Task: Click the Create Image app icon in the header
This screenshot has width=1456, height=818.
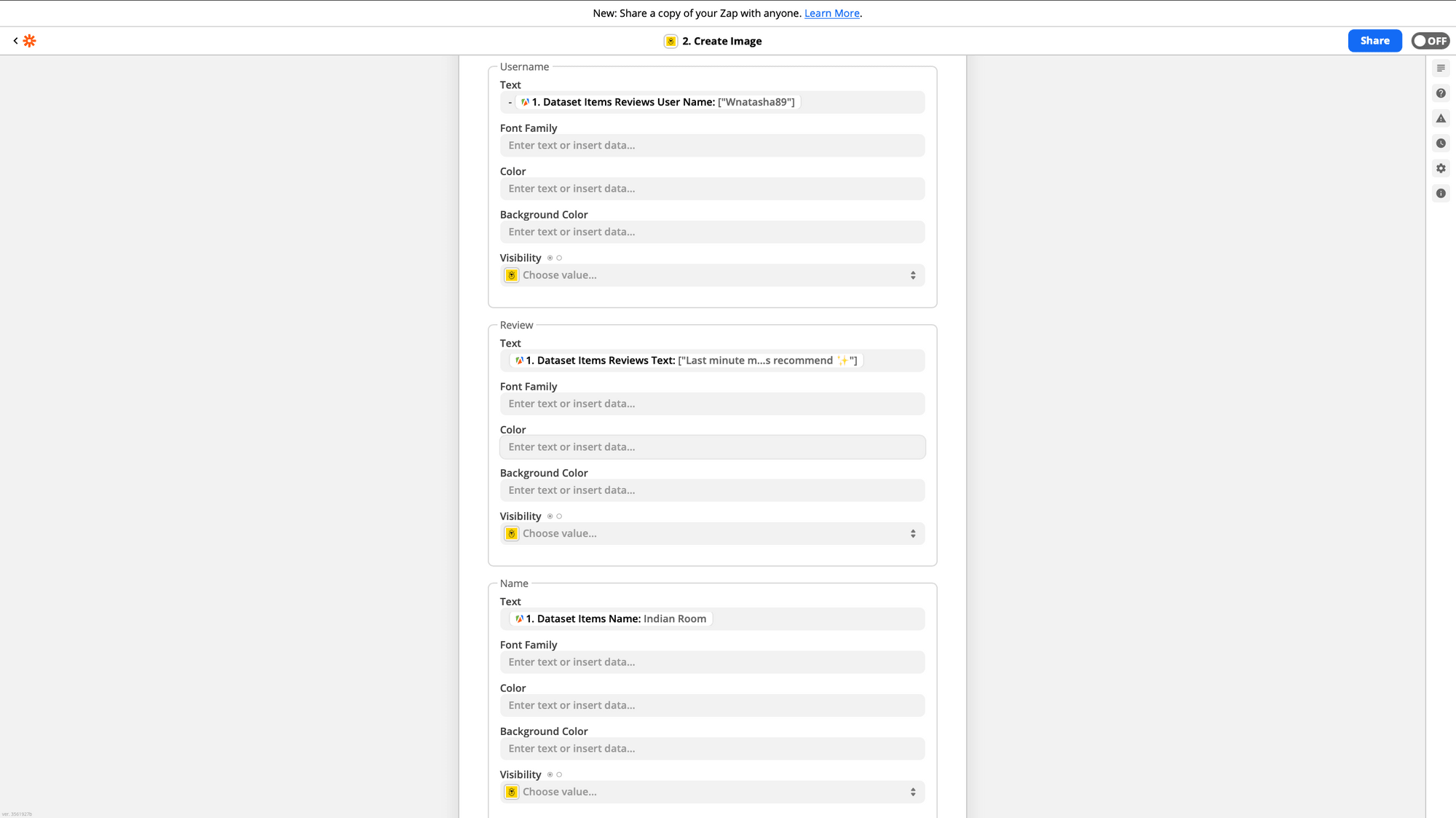Action: 670,41
